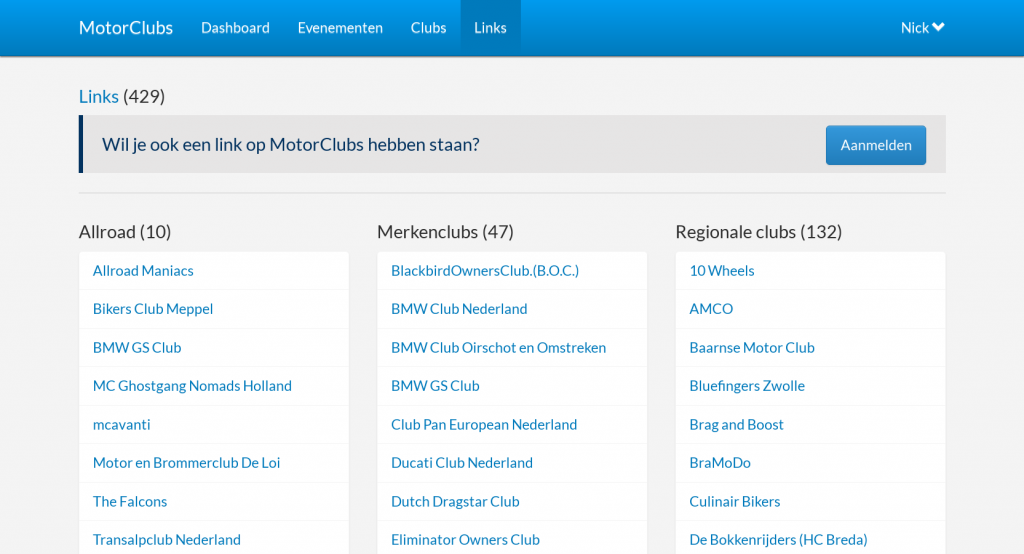Click the Links heading link
Viewport: 1024px width, 554px height.
99,97
